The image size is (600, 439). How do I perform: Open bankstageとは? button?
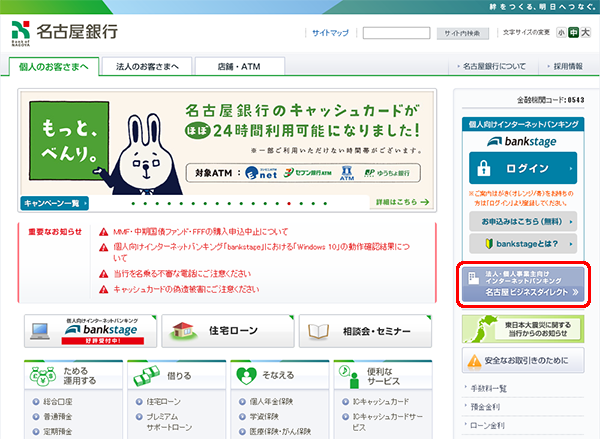click(523, 243)
